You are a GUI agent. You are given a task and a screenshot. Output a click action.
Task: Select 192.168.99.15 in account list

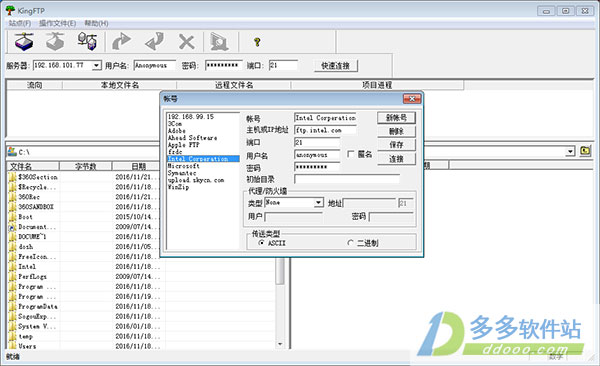[x=203, y=116]
